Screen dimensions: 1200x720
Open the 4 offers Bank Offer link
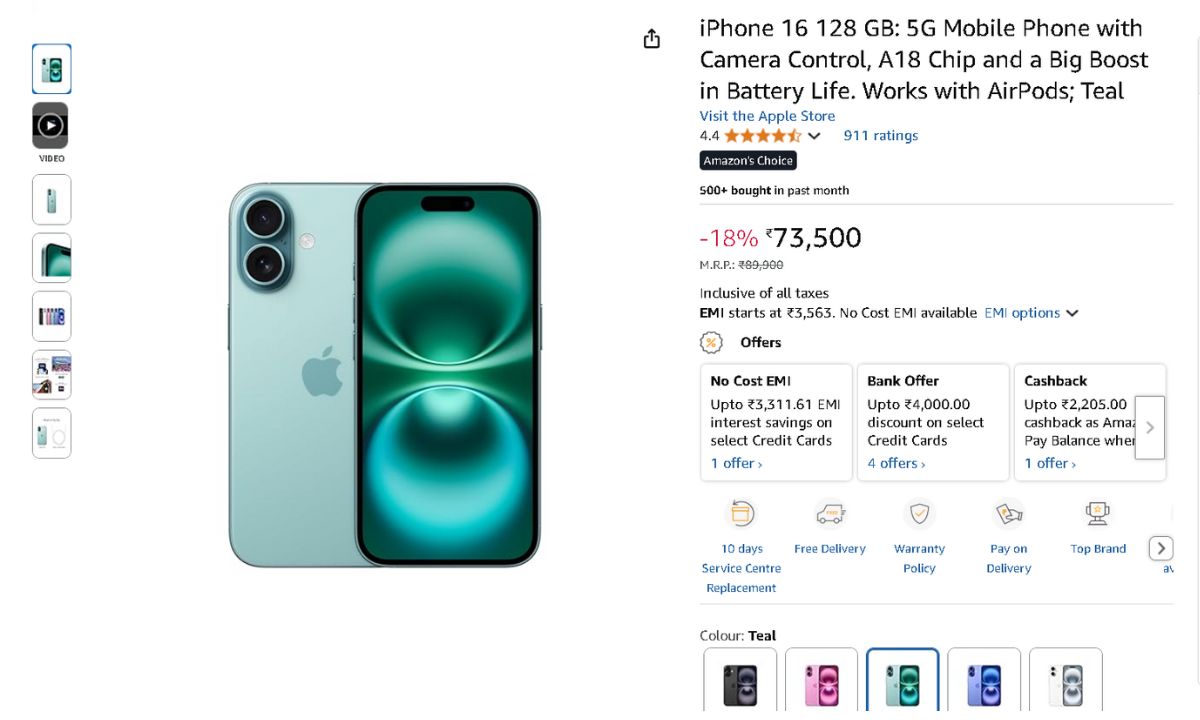pos(897,463)
